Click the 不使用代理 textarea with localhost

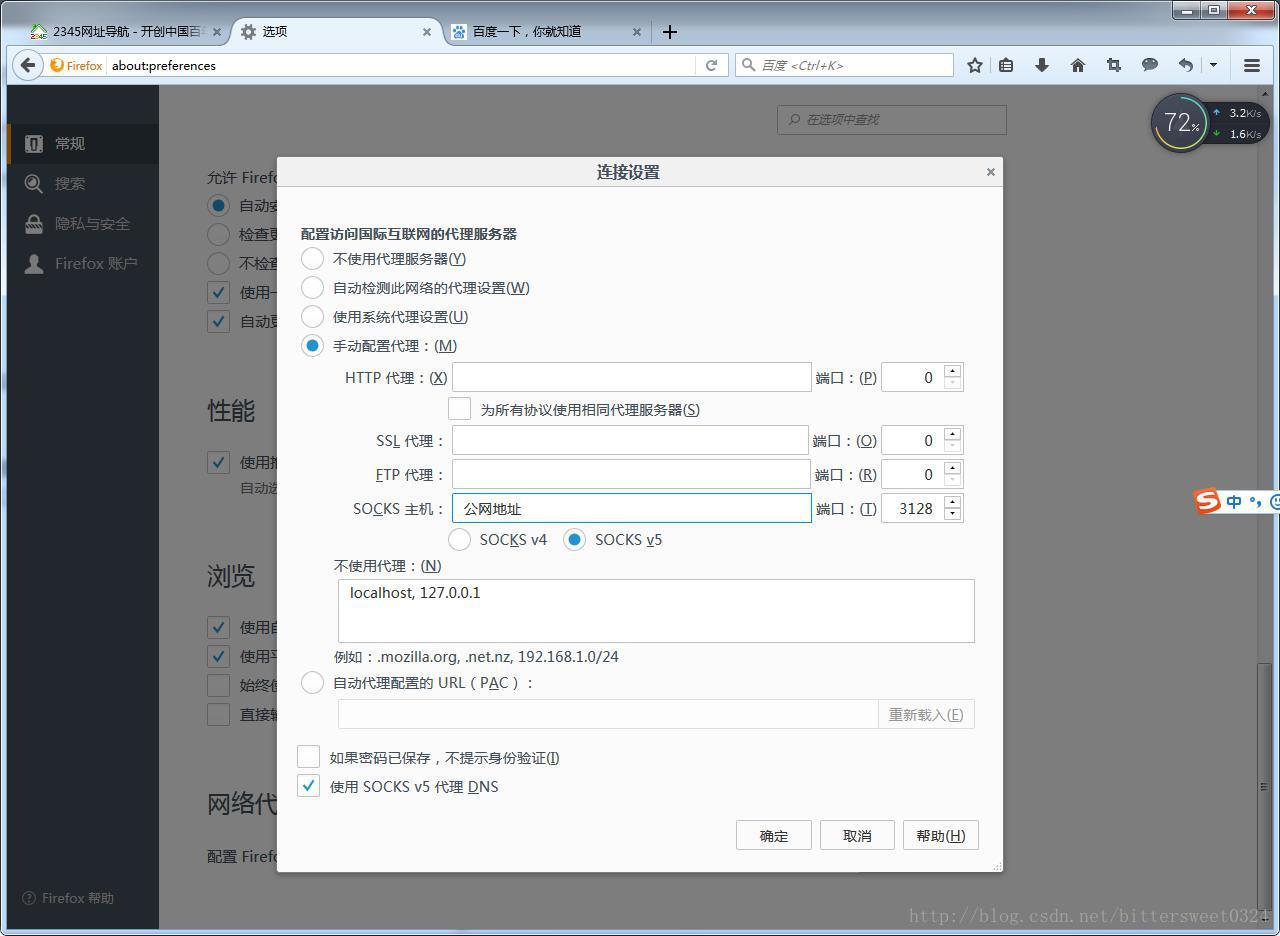pos(656,611)
